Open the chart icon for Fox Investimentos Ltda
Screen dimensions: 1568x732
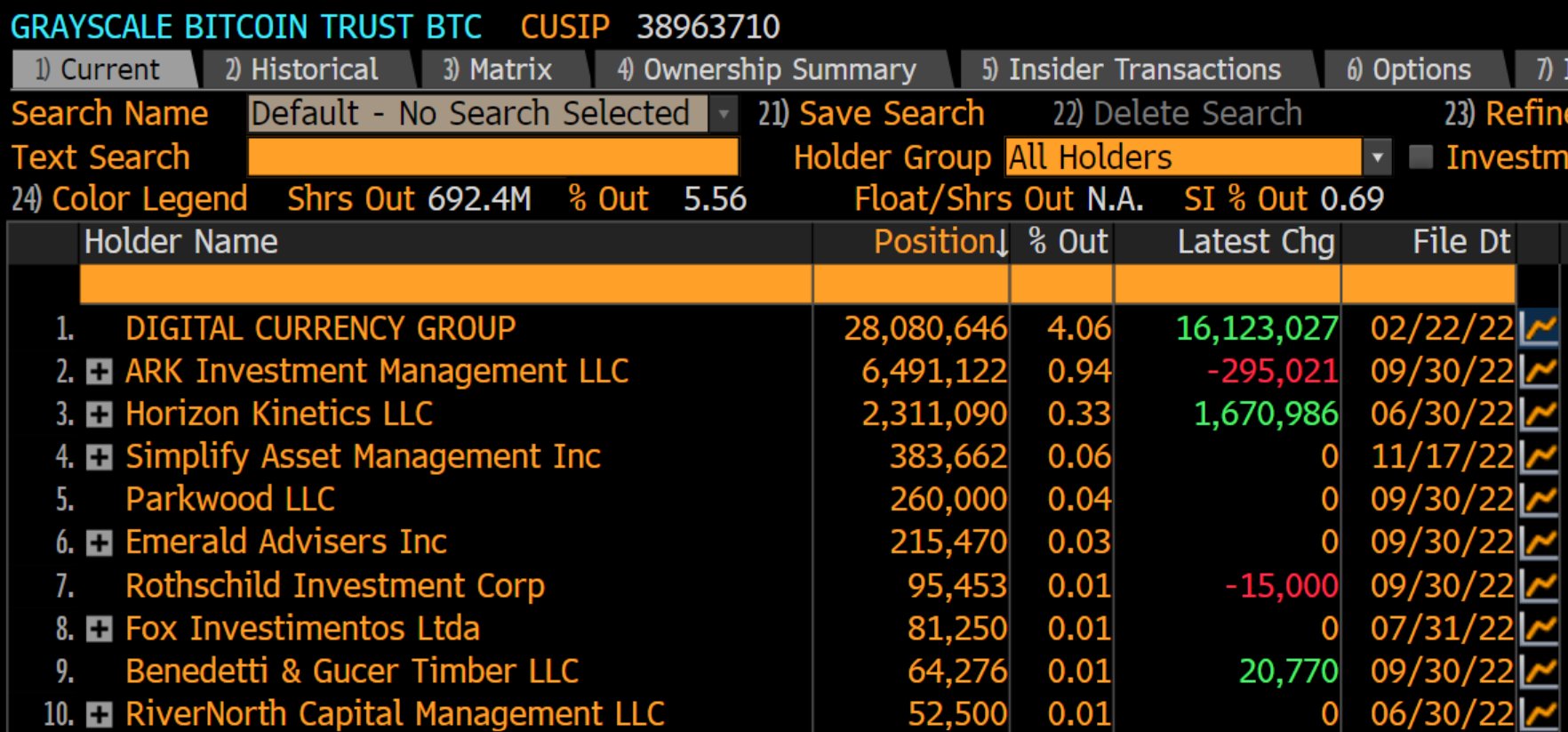(1540, 627)
